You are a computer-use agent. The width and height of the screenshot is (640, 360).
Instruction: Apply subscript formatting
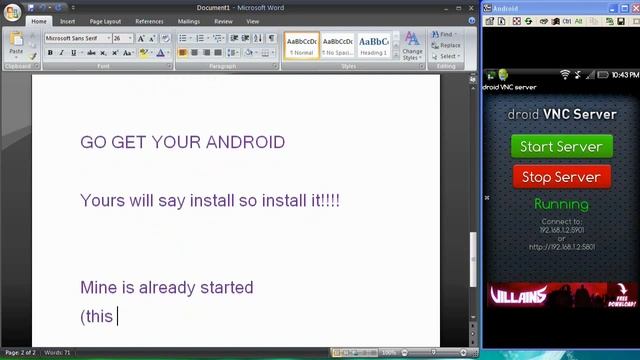[103, 53]
